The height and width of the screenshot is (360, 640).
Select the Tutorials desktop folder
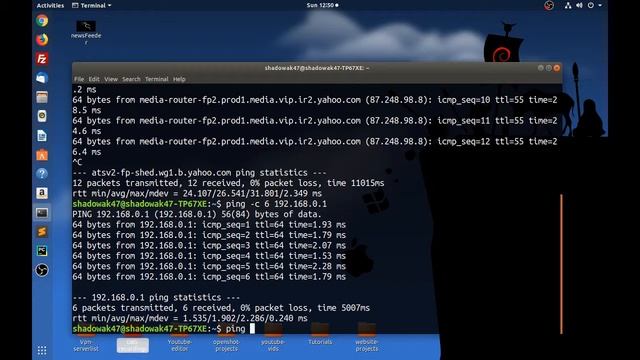tap(320, 335)
